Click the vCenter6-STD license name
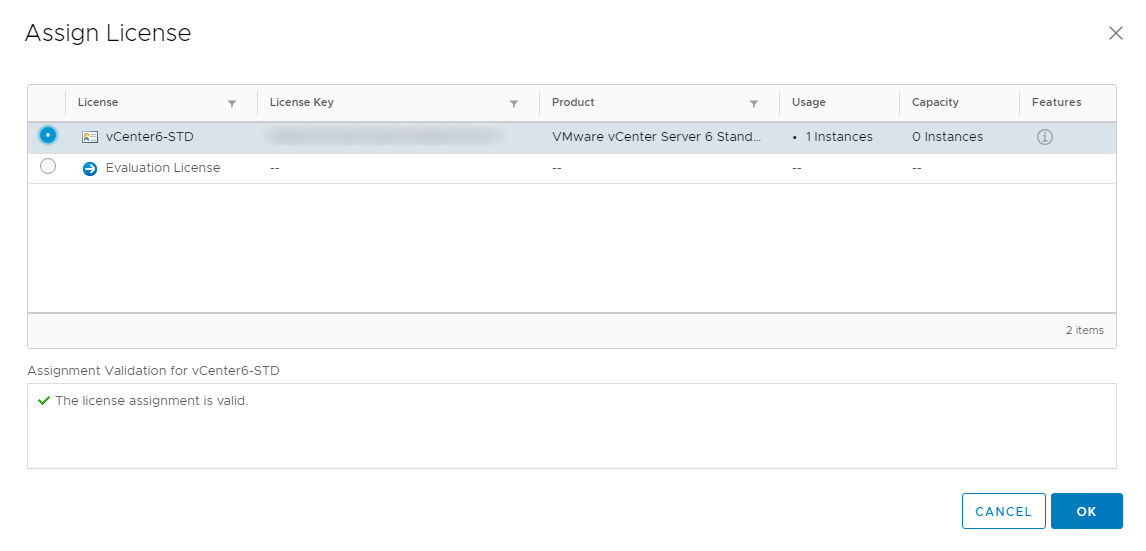 pos(149,137)
